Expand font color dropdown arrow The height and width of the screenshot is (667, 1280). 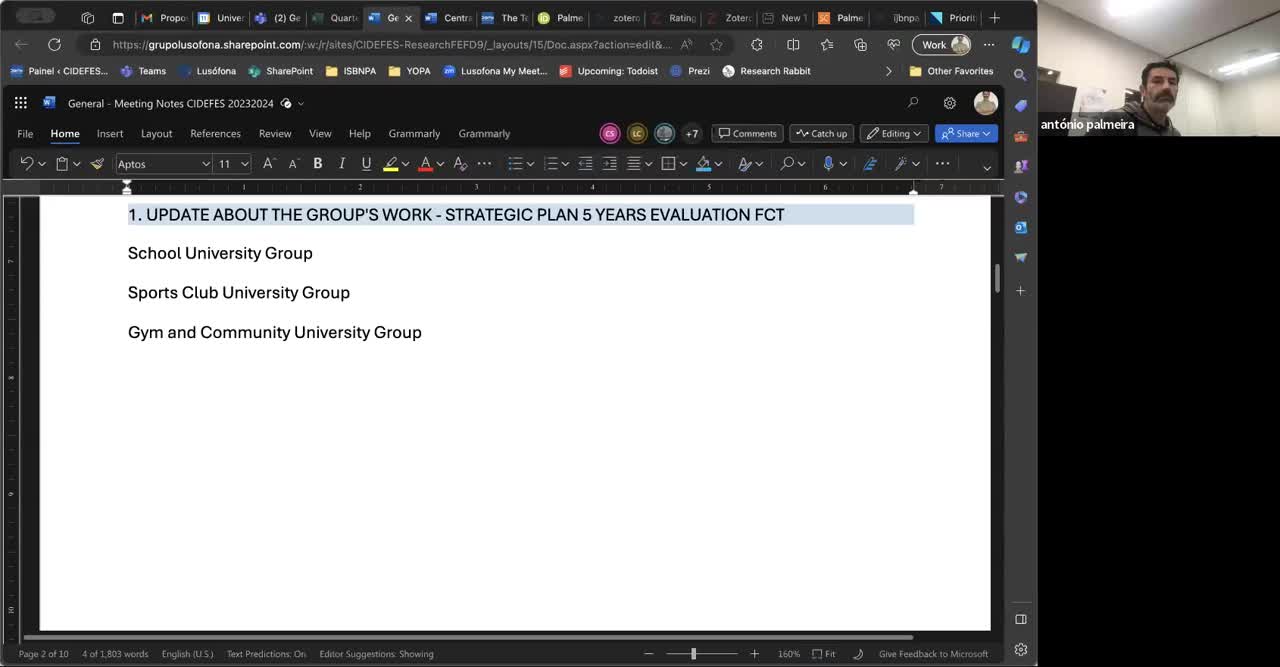(440, 164)
